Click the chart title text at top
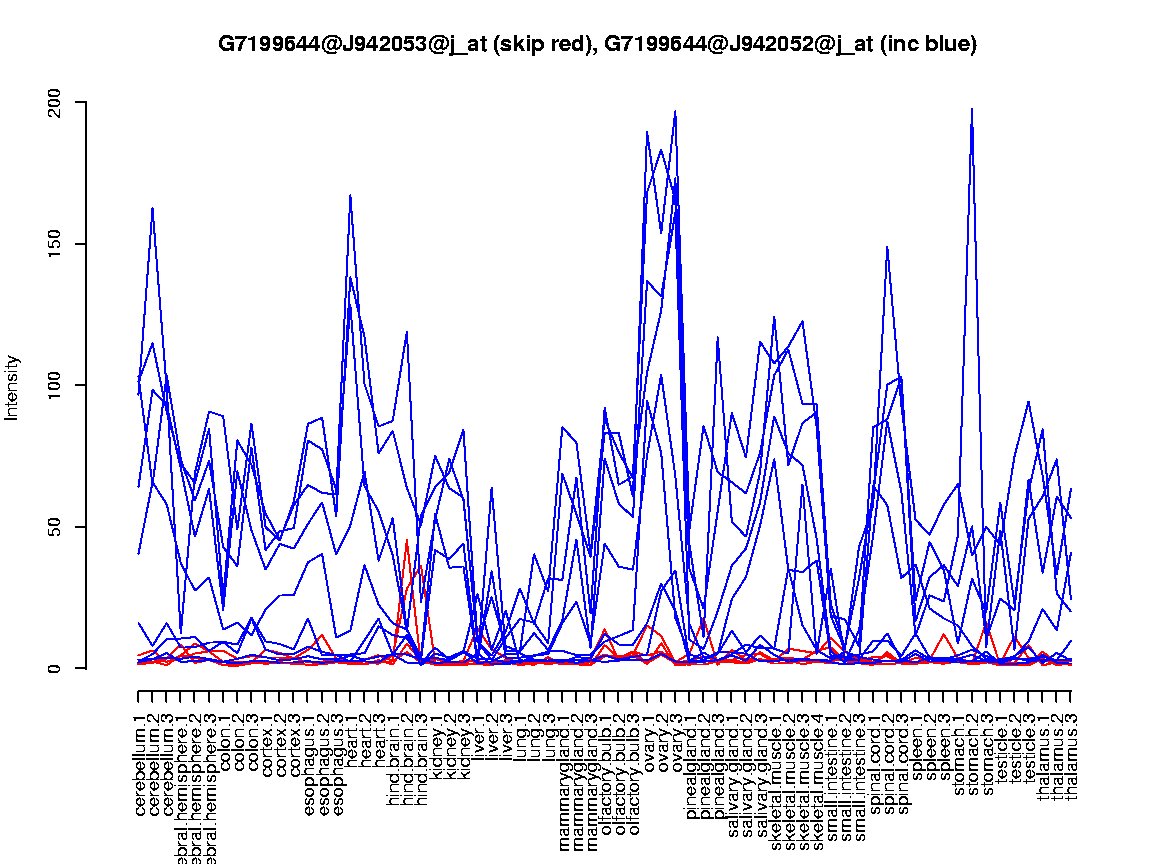The width and height of the screenshot is (1152, 864). (x=597, y=44)
